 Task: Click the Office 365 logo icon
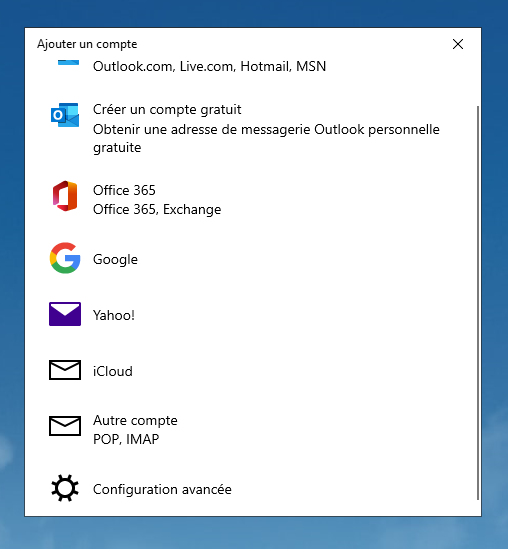coord(65,196)
